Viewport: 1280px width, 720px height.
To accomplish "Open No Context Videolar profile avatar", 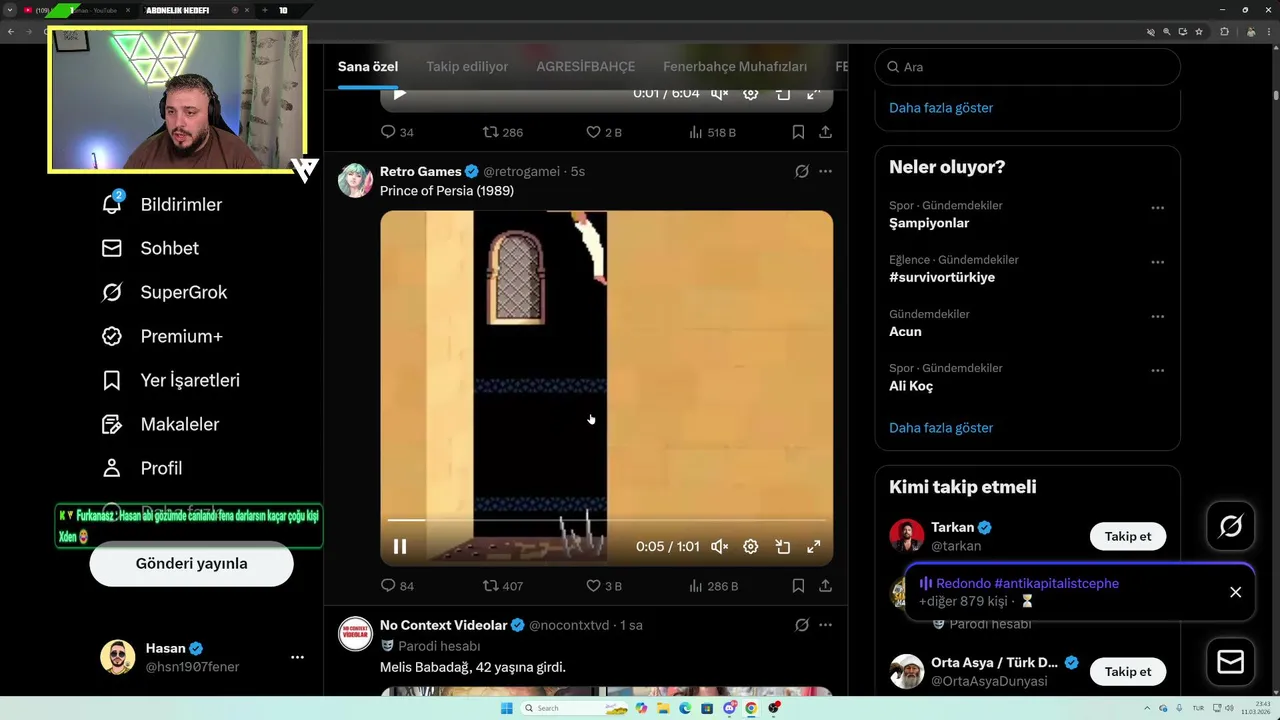I will point(355,634).
